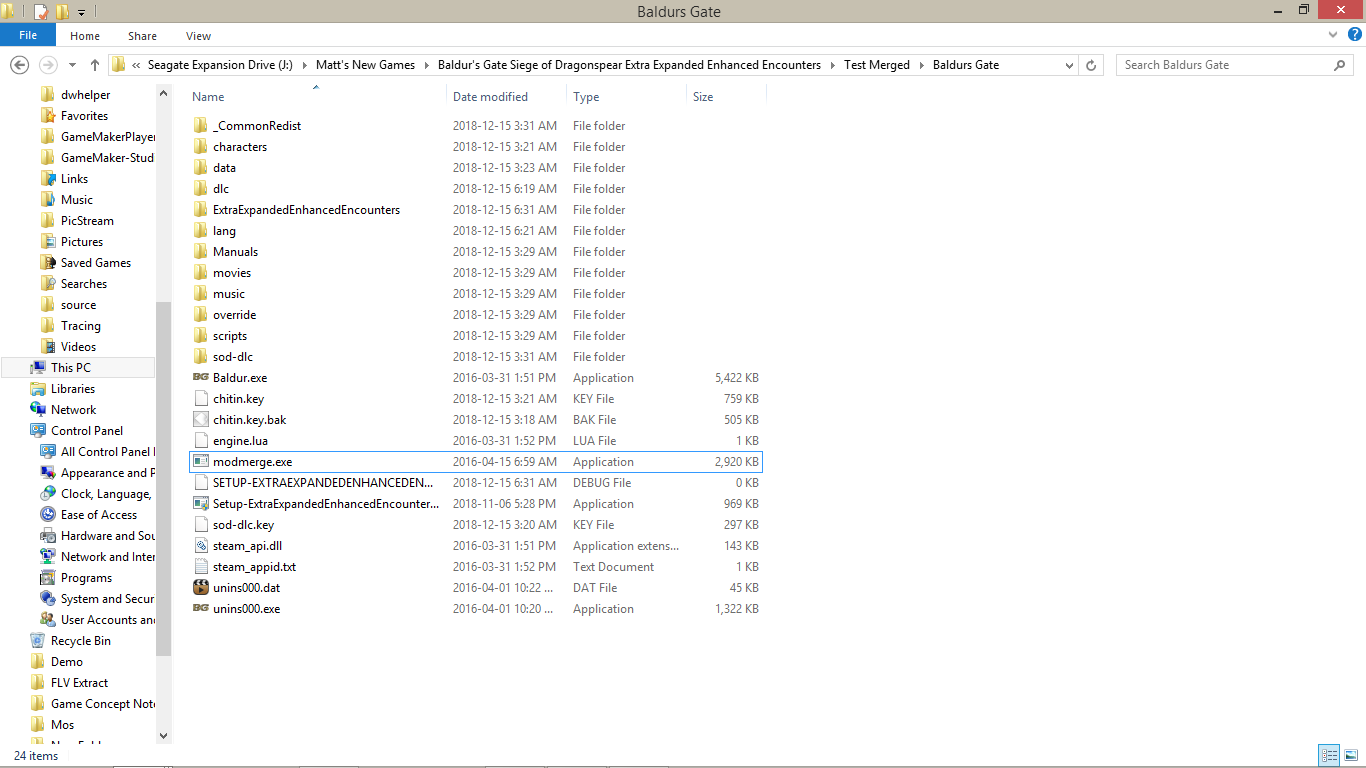The height and width of the screenshot is (768, 1366).
Task: Select the chitin.key file name
Action: (238, 399)
